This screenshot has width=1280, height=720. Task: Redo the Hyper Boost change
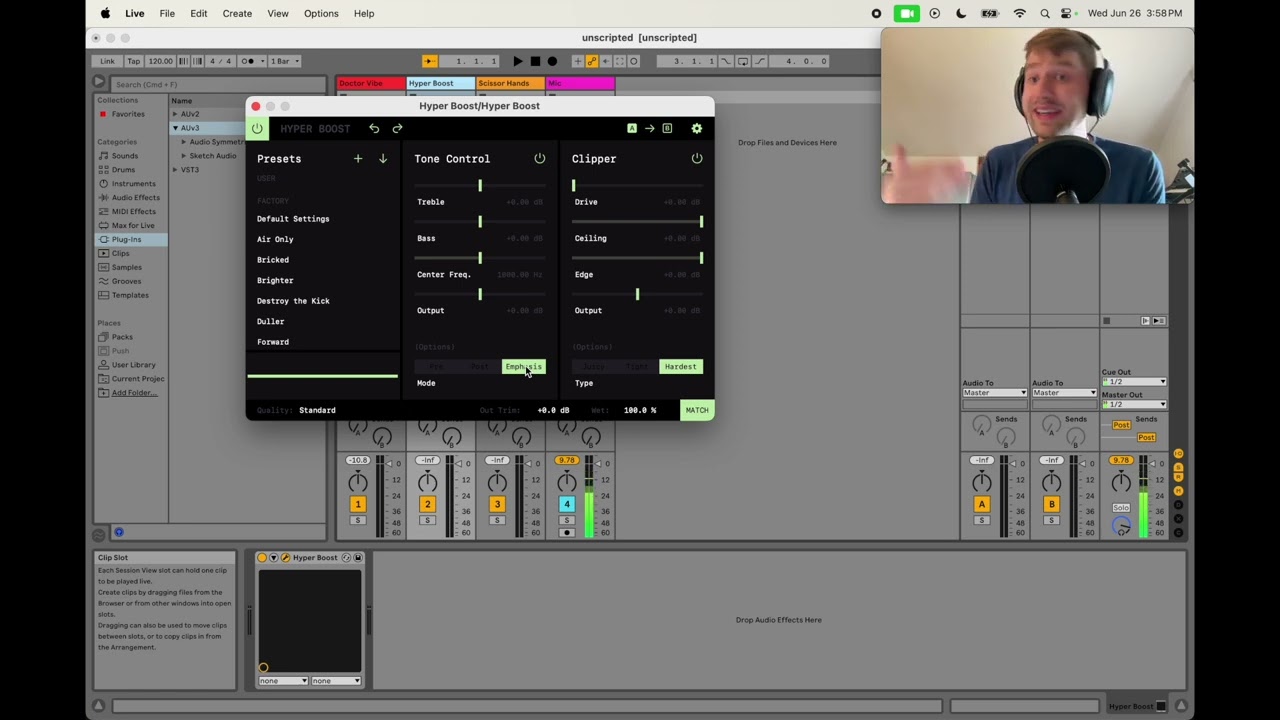pos(397,129)
